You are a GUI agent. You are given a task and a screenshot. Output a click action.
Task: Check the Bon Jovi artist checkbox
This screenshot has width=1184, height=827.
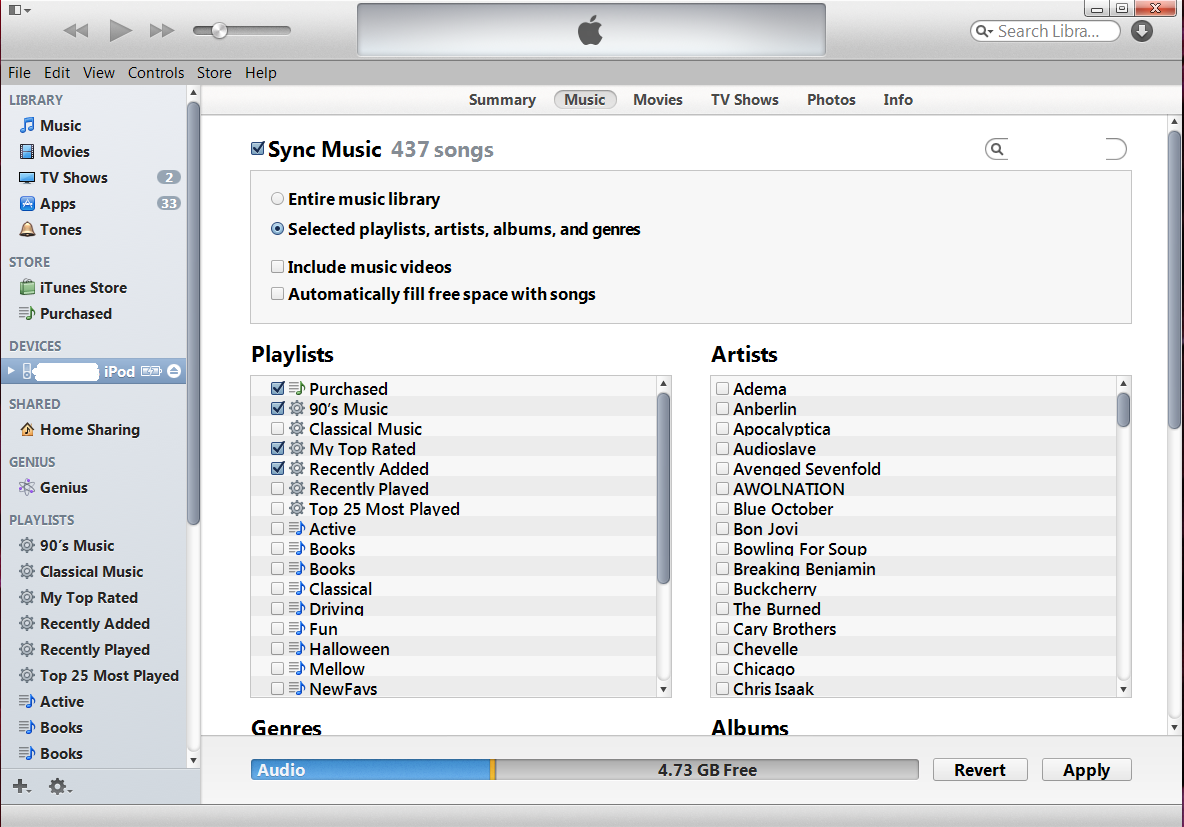coord(723,528)
